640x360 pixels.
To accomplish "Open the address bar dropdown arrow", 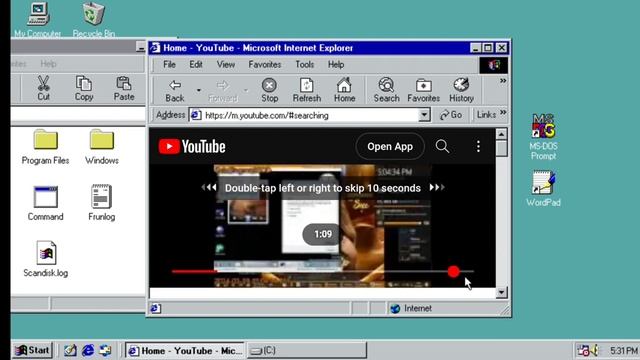I will (x=424, y=115).
